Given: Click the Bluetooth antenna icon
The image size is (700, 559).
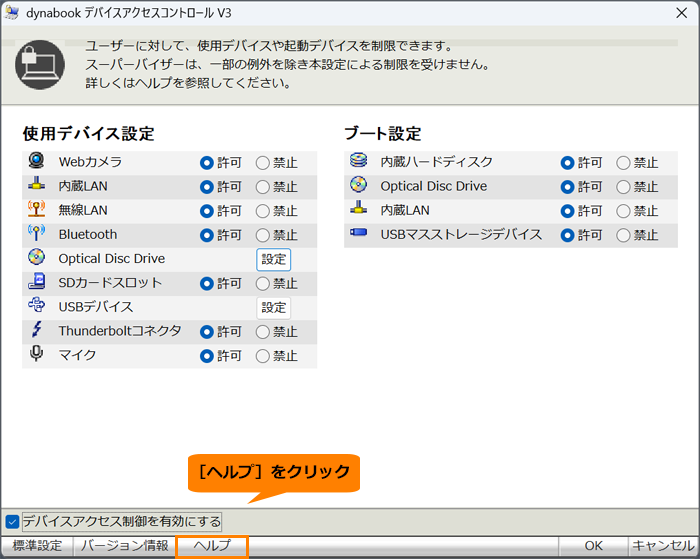Looking at the screenshot, I should click(x=37, y=233).
